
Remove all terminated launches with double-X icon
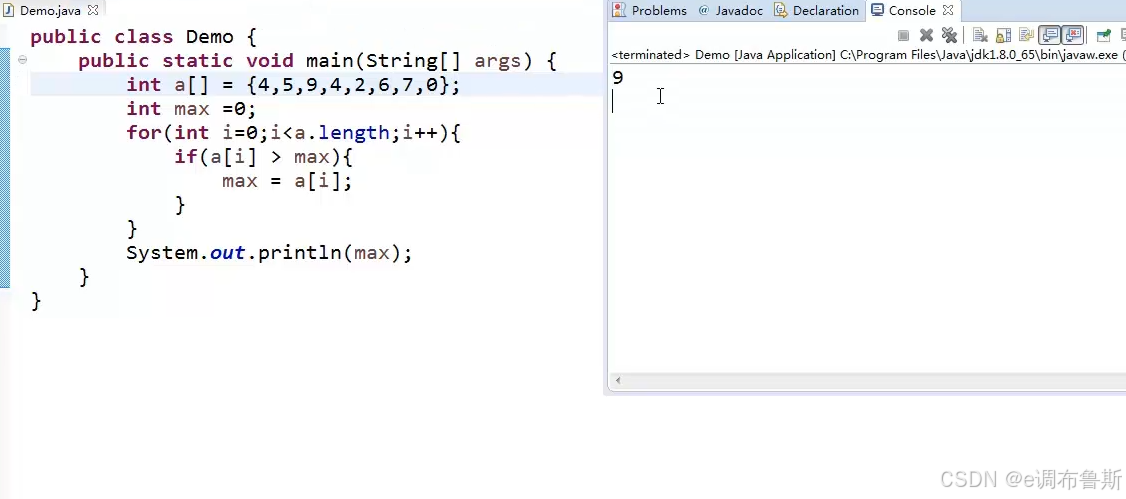pyautogui.click(x=949, y=35)
